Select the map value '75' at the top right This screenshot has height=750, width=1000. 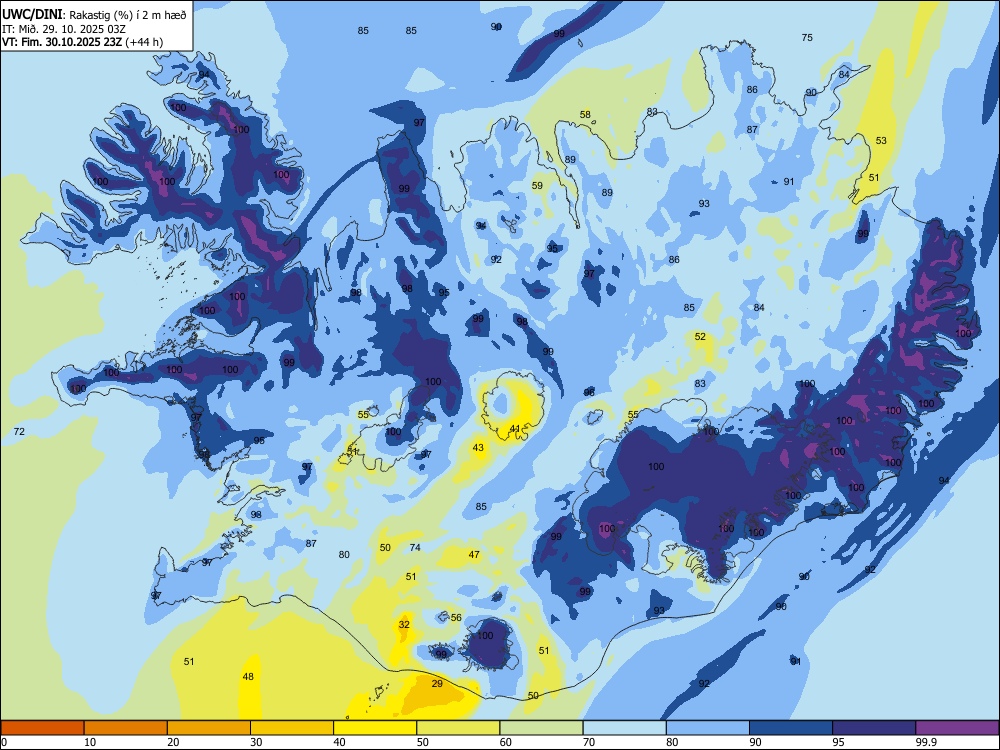(807, 38)
